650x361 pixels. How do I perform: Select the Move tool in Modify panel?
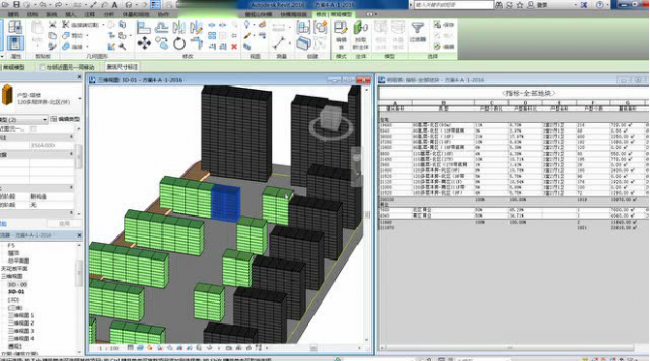click(144, 43)
